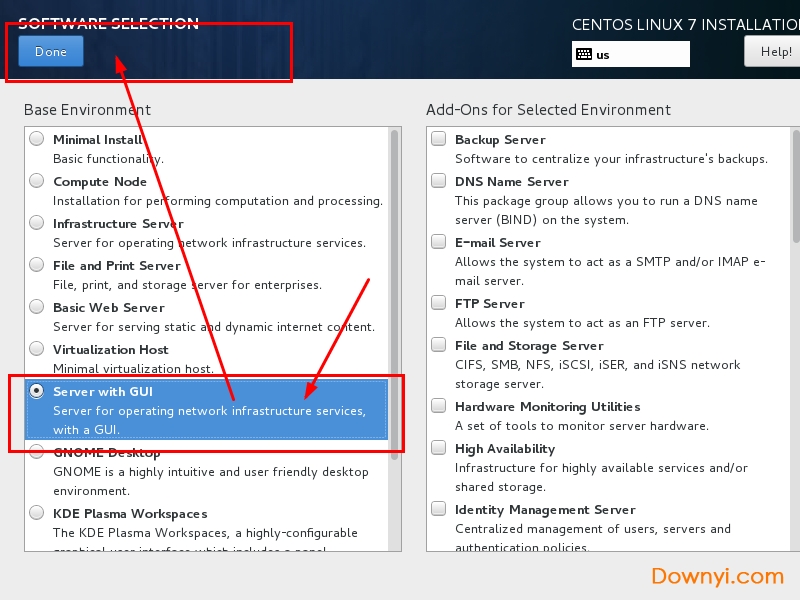Enable the High Availability checkbox

[439, 449]
